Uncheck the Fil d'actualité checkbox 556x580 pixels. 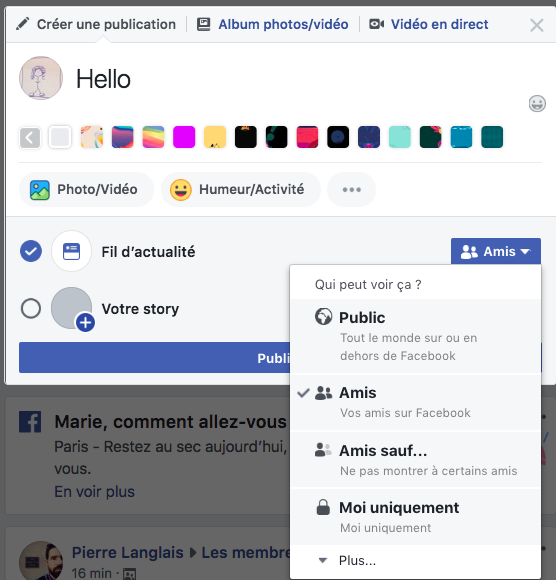[31, 251]
